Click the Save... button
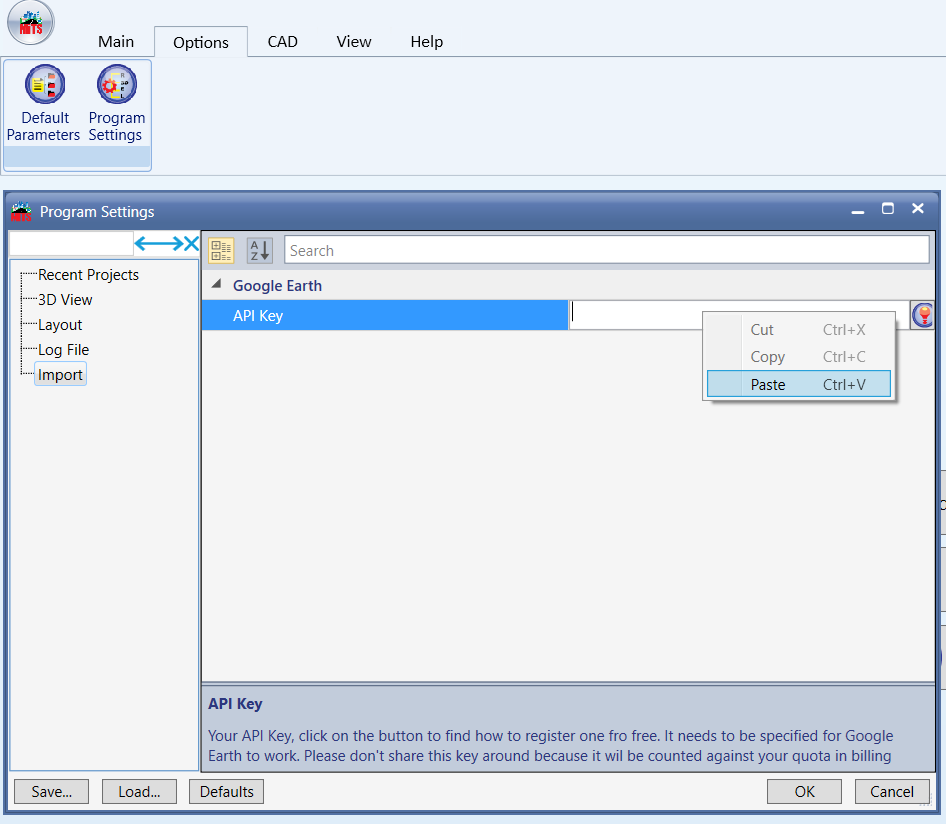The image size is (946, 824). 51,791
